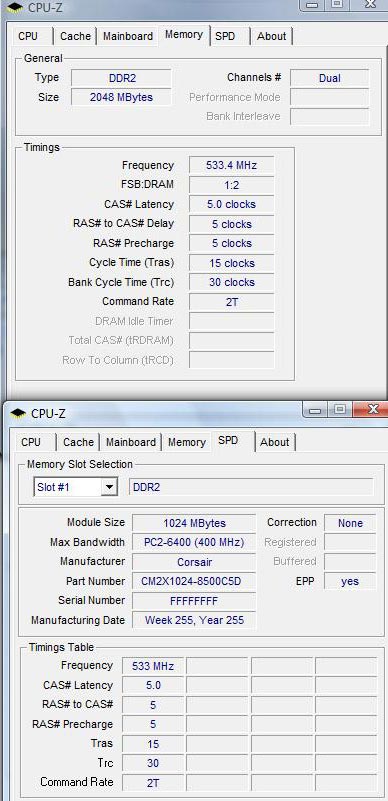
Task: Click the Timings Table Command Rate value 2T
Action: coord(153,783)
